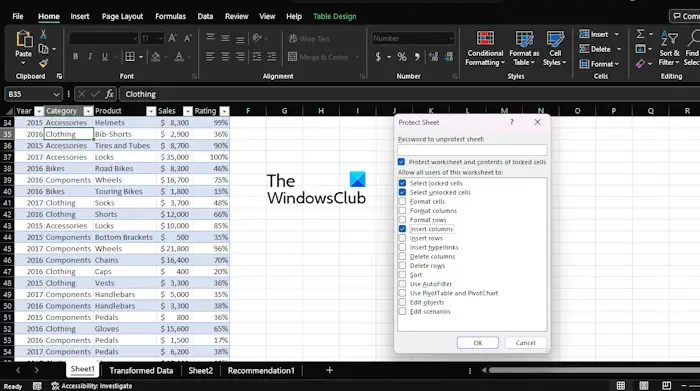Click the Cut scissors icon

coord(43,34)
